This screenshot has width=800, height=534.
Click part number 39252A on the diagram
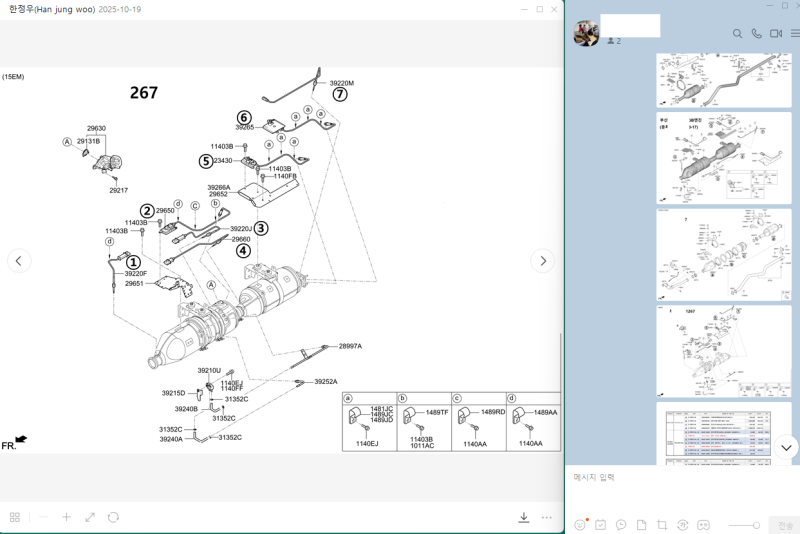pyautogui.click(x=326, y=382)
